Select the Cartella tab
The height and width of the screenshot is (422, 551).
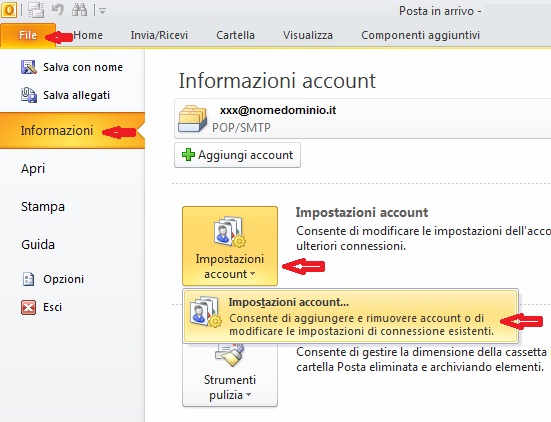pyautogui.click(x=235, y=35)
